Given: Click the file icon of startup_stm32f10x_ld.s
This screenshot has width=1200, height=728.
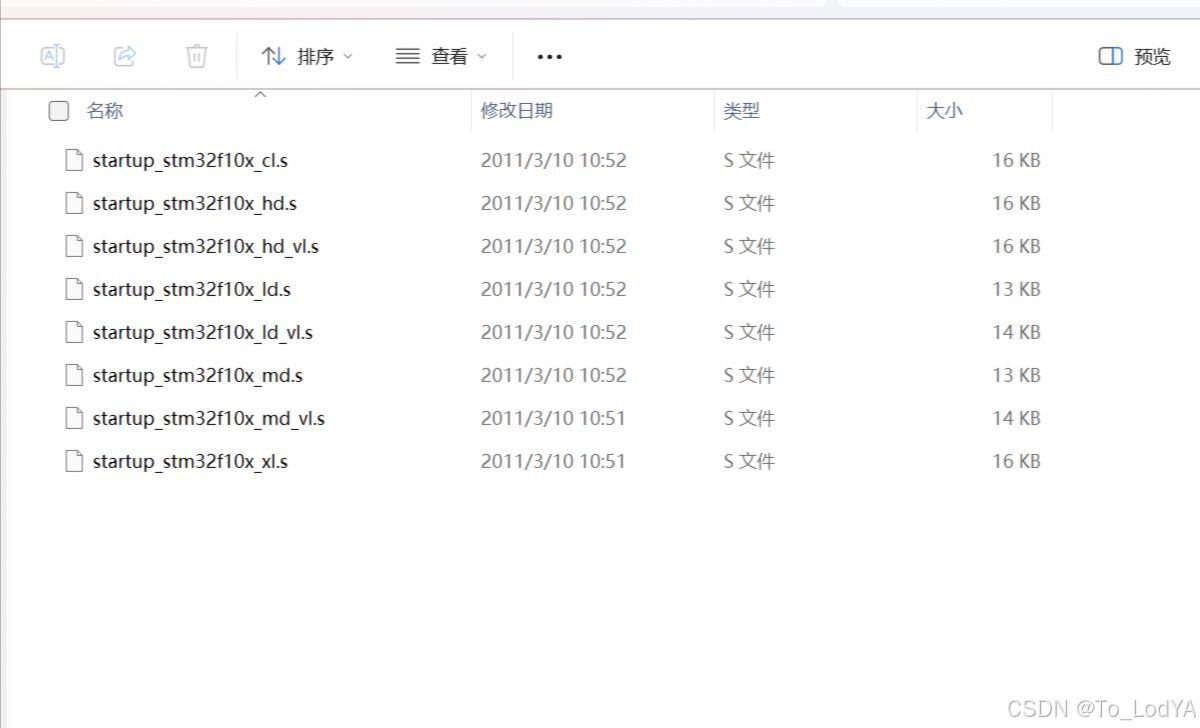Looking at the screenshot, I should click(x=74, y=289).
